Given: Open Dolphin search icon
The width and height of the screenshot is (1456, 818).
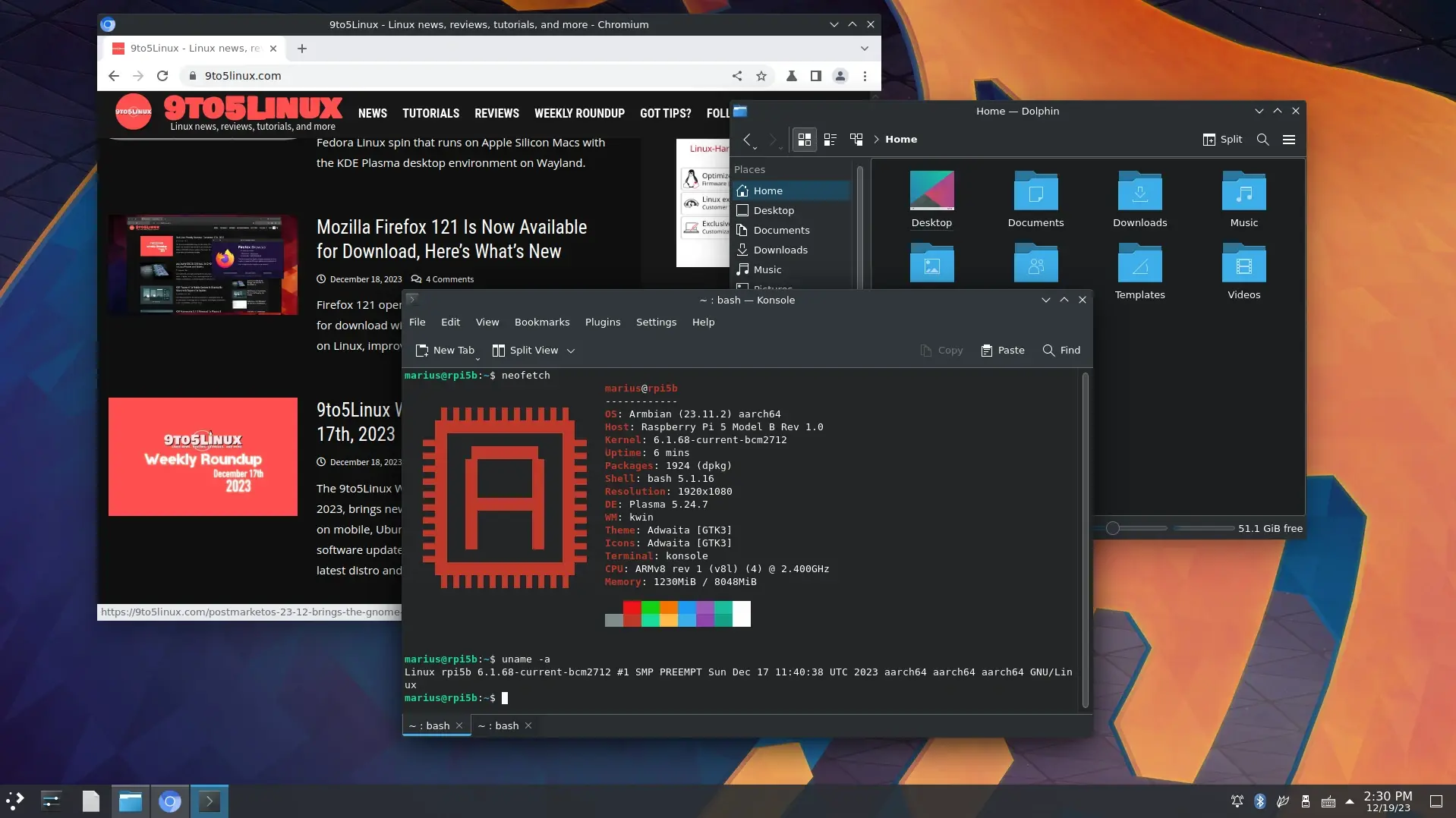Looking at the screenshot, I should pyautogui.click(x=1263, y=140).
